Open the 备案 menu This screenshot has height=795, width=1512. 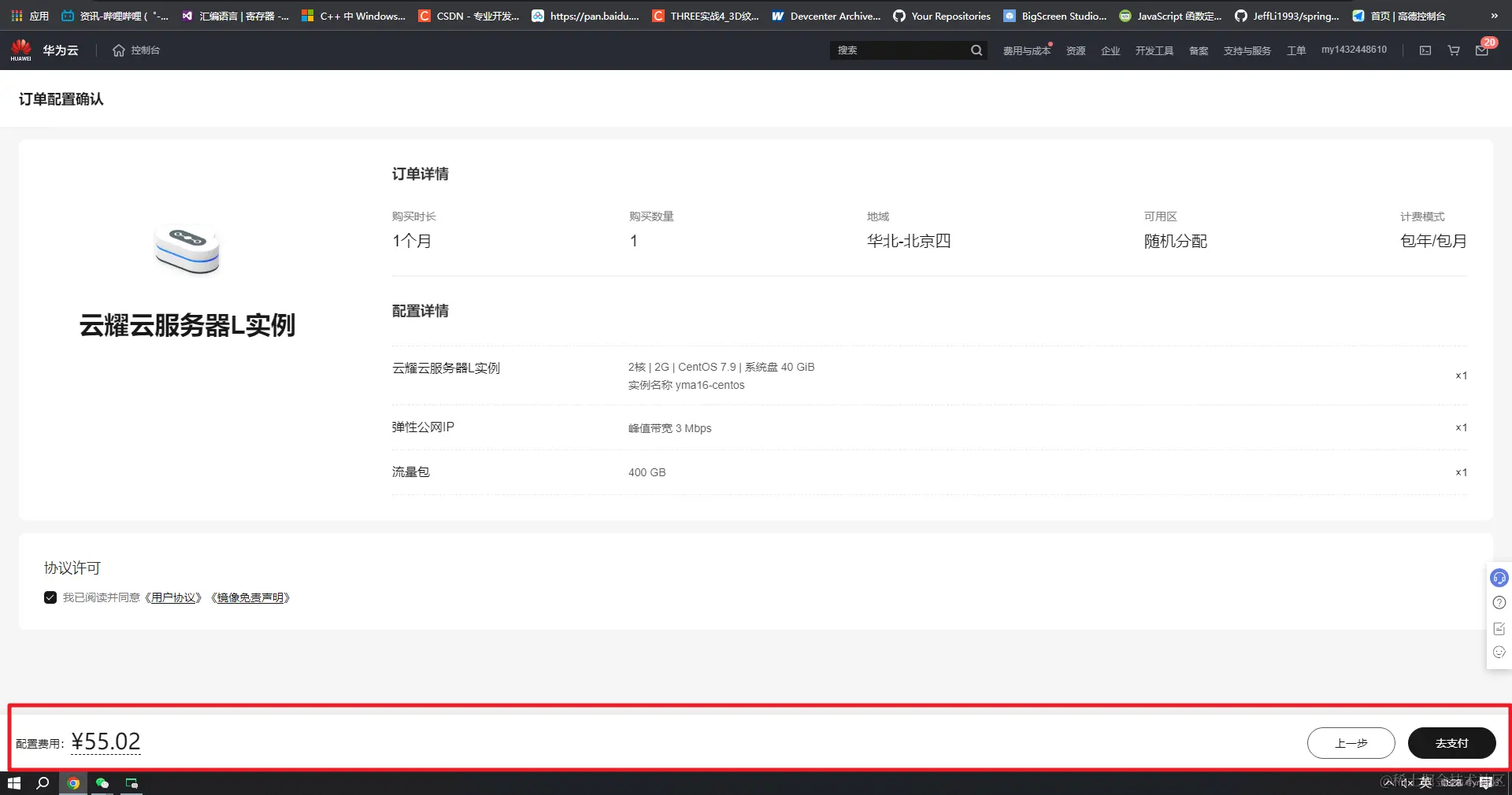1199,50
